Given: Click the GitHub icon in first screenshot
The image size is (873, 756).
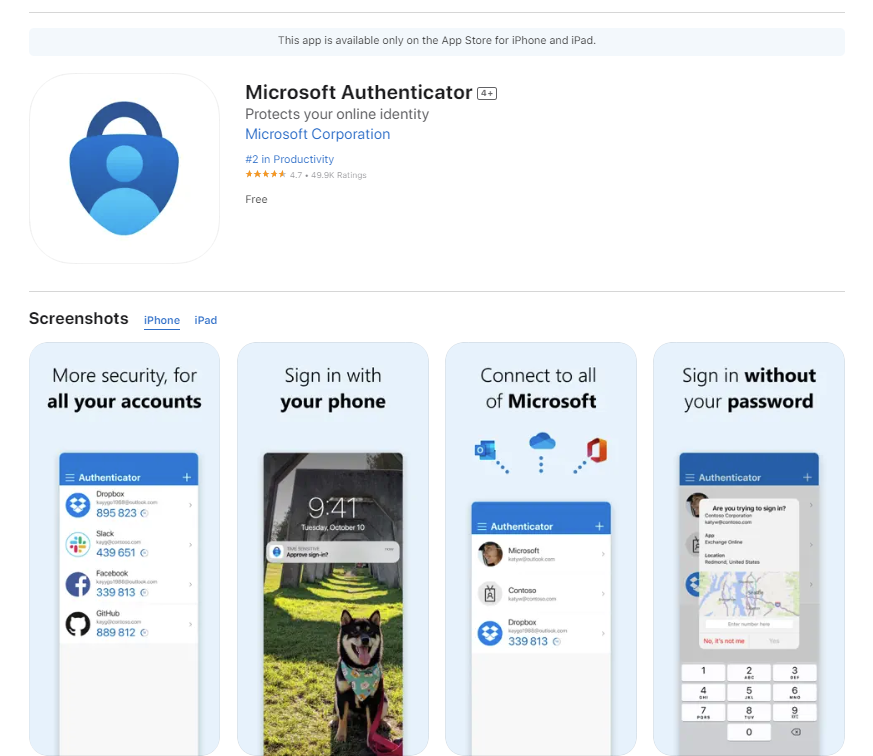Looking at the screenshot, I should tap(78, 625).
